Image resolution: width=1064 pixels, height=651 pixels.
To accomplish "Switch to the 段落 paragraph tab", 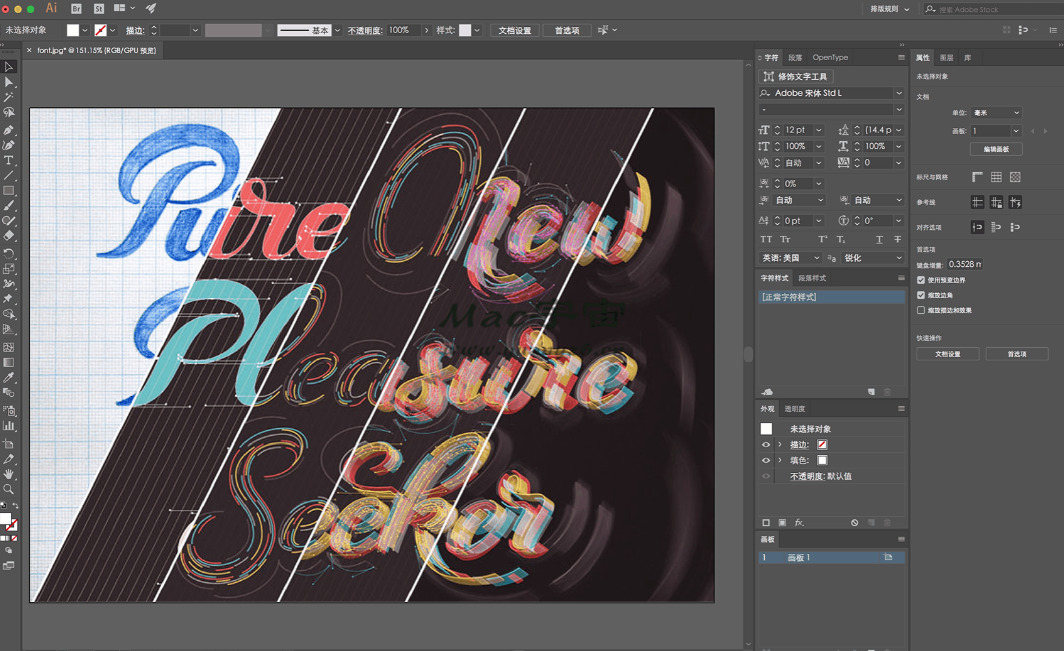I will click(795, 58).
